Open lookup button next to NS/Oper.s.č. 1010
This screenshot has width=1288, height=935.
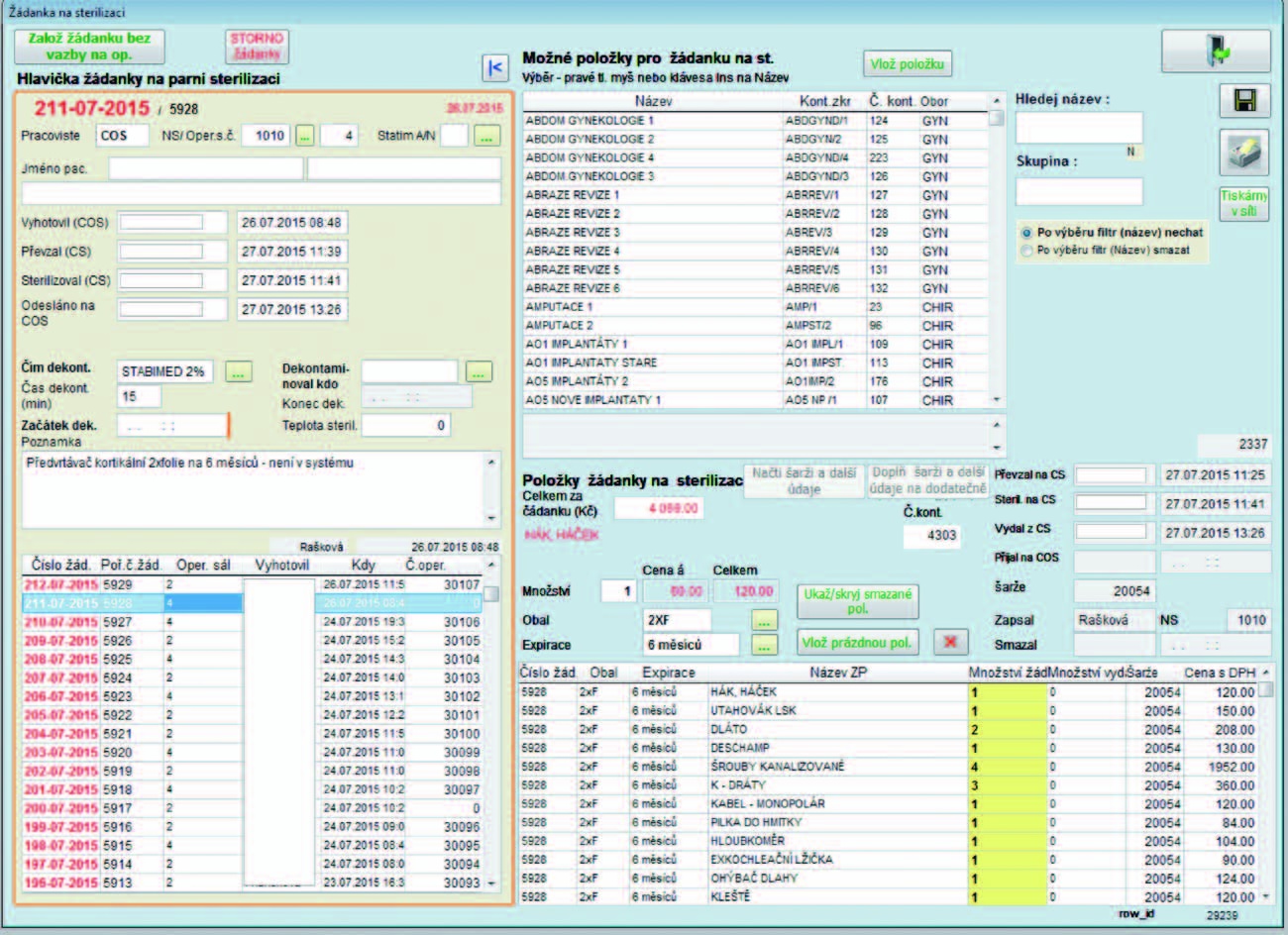coord(305,136)
